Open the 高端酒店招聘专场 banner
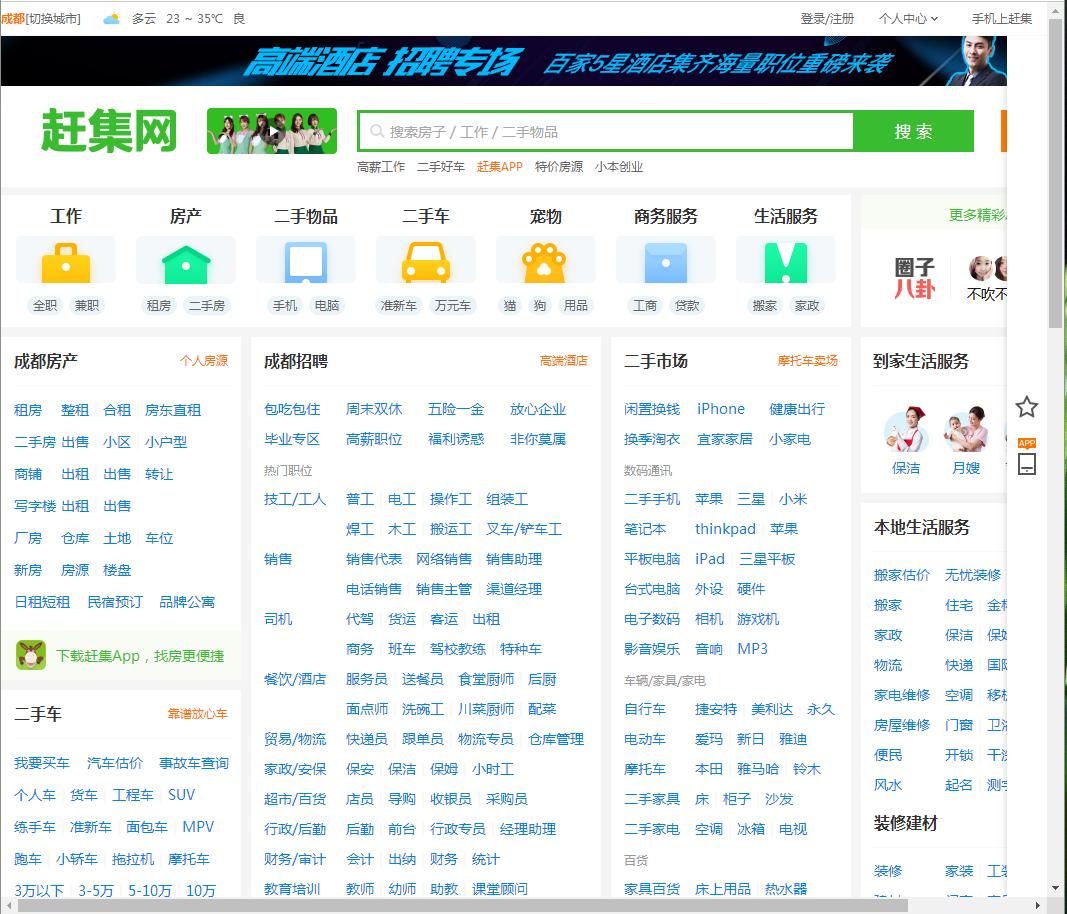The width and height of the screenshot is (1067, 914). click(x=504, y=61)
